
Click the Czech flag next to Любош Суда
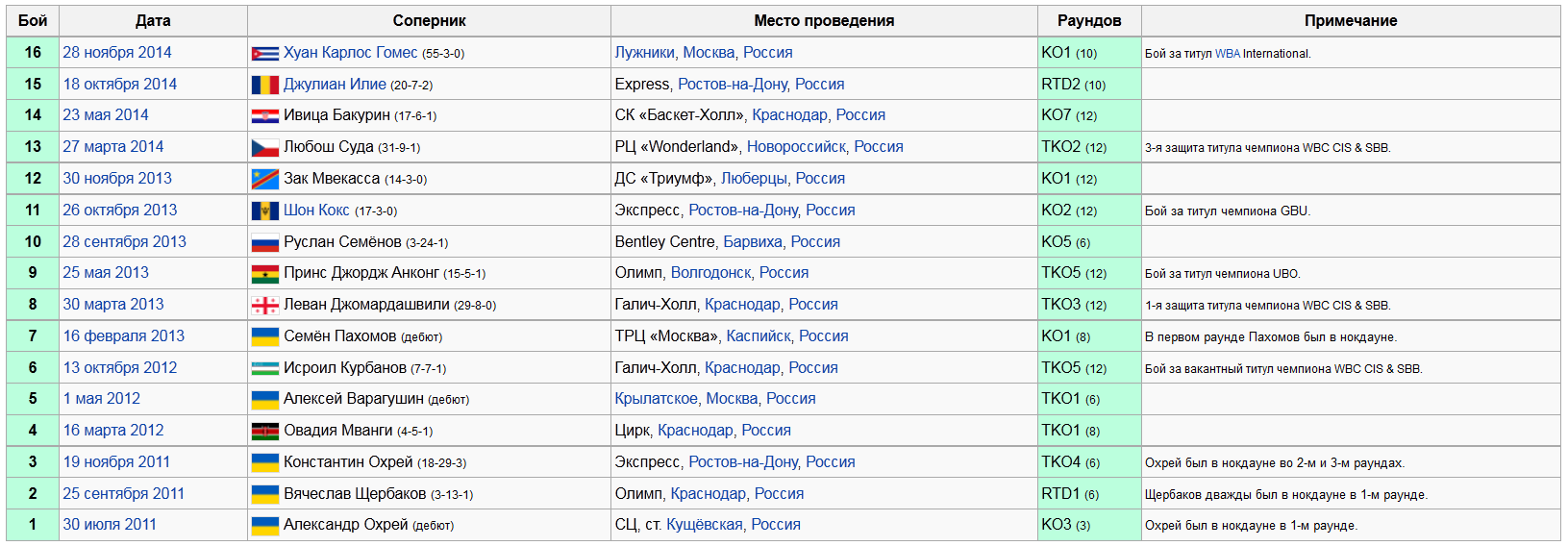click(264, 148)
